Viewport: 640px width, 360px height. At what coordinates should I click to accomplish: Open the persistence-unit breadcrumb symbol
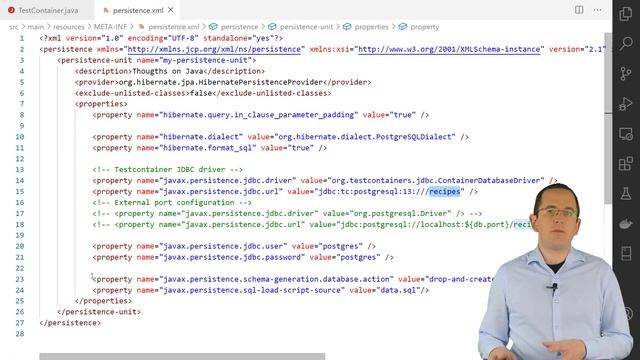[x=306, y=27]
